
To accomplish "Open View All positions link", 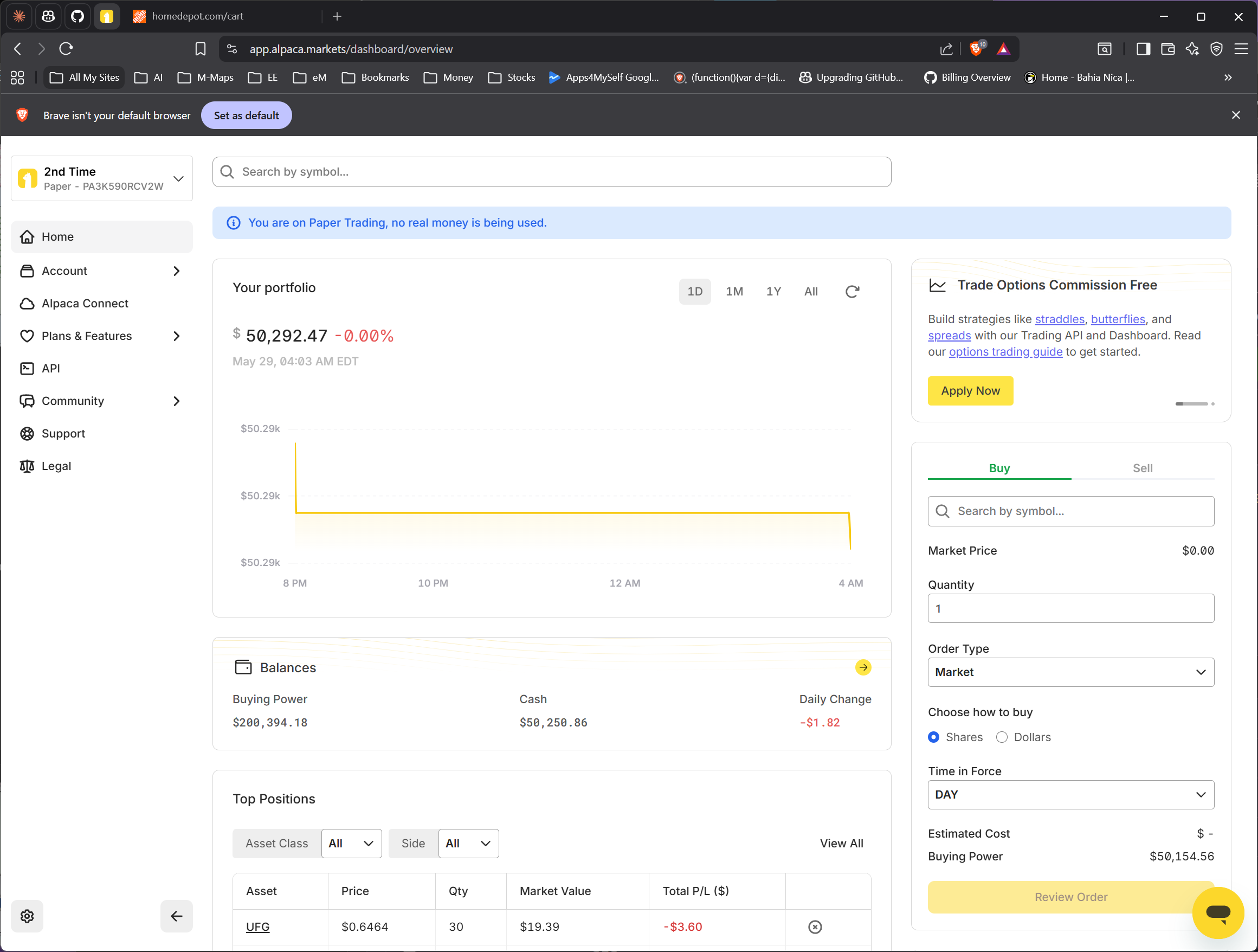I will pos(841,844).
